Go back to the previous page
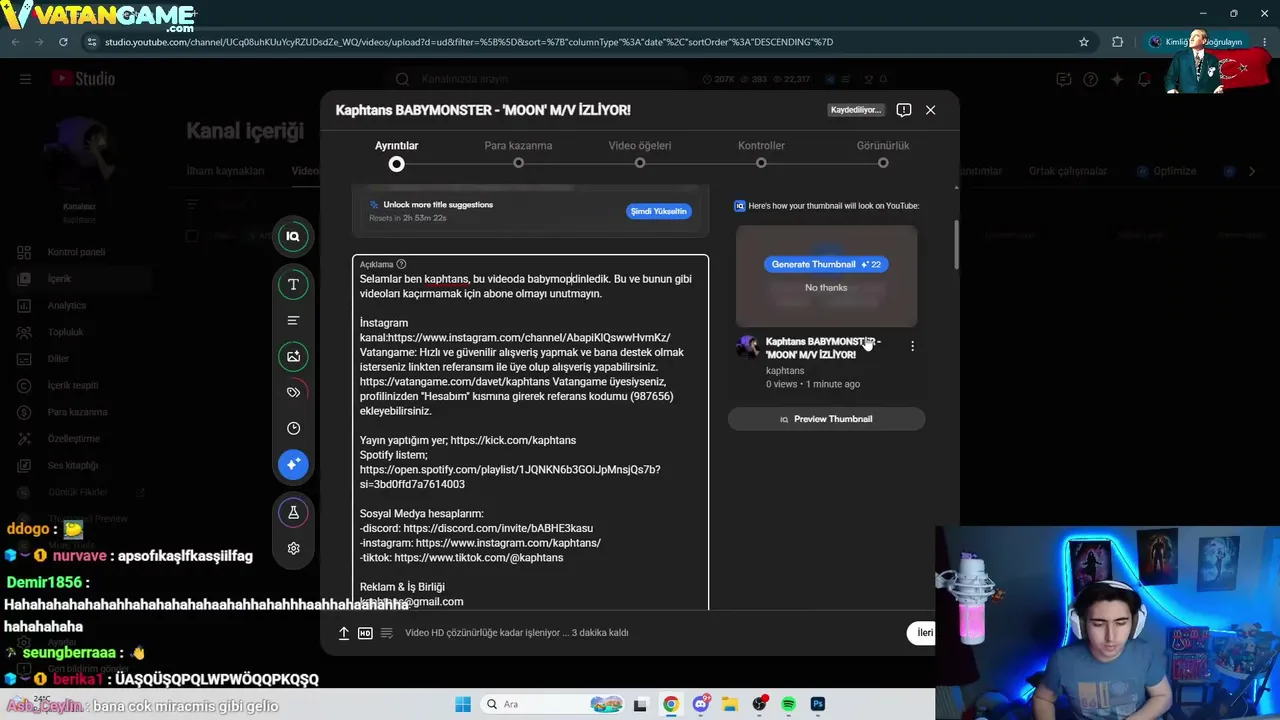The image size is (1280, 720). [x=15, y=42]
